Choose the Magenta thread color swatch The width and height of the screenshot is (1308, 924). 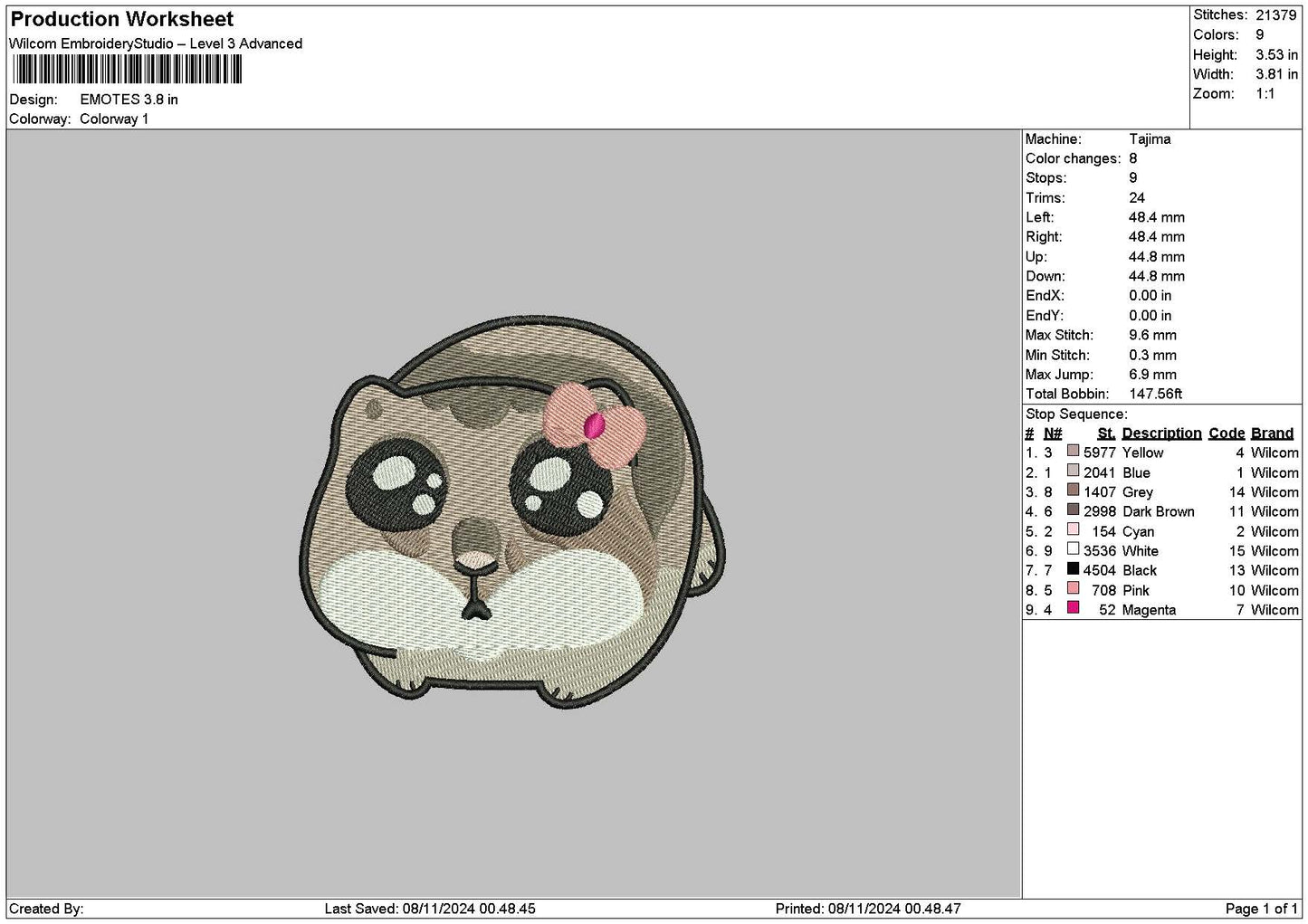[x=1074, y=608]
